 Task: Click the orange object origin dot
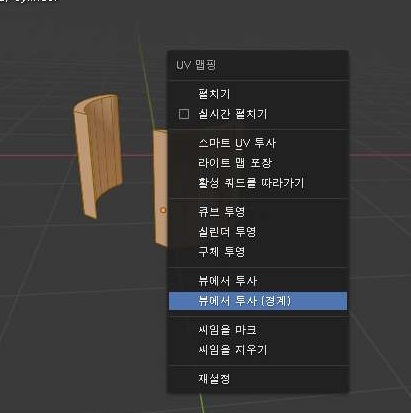163,210
